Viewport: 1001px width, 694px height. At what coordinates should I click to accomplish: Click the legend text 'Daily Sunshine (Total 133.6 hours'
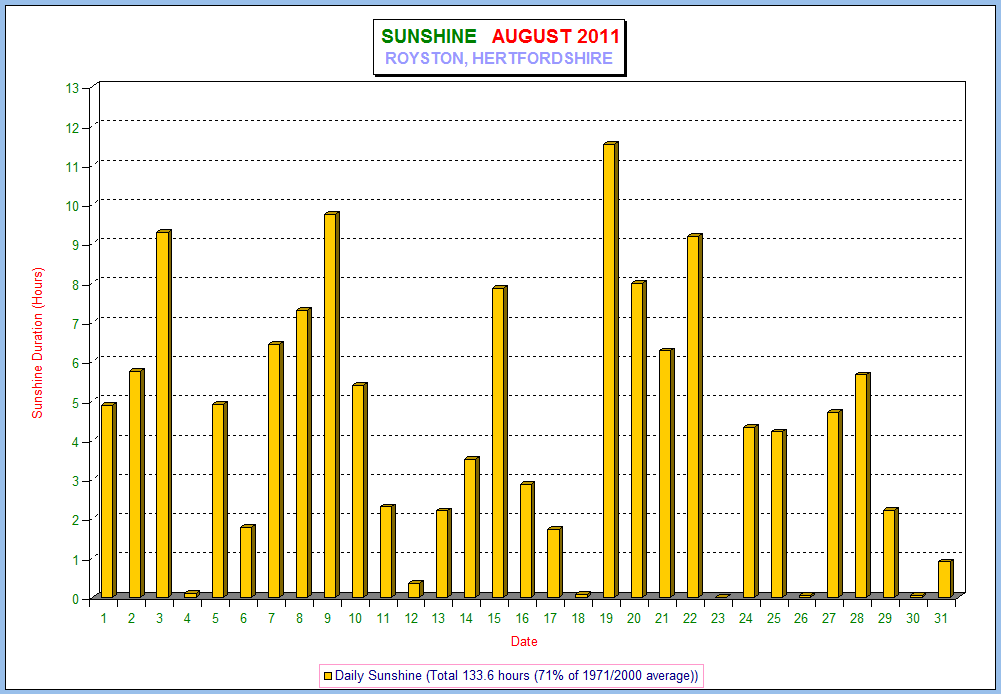432,675
